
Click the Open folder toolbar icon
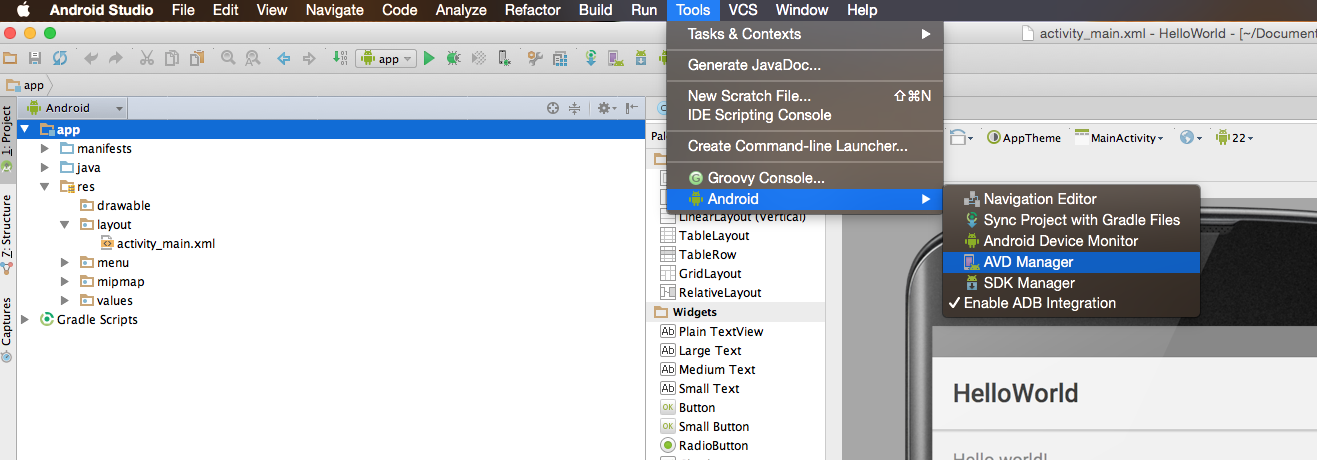click(x=10, y=59)
